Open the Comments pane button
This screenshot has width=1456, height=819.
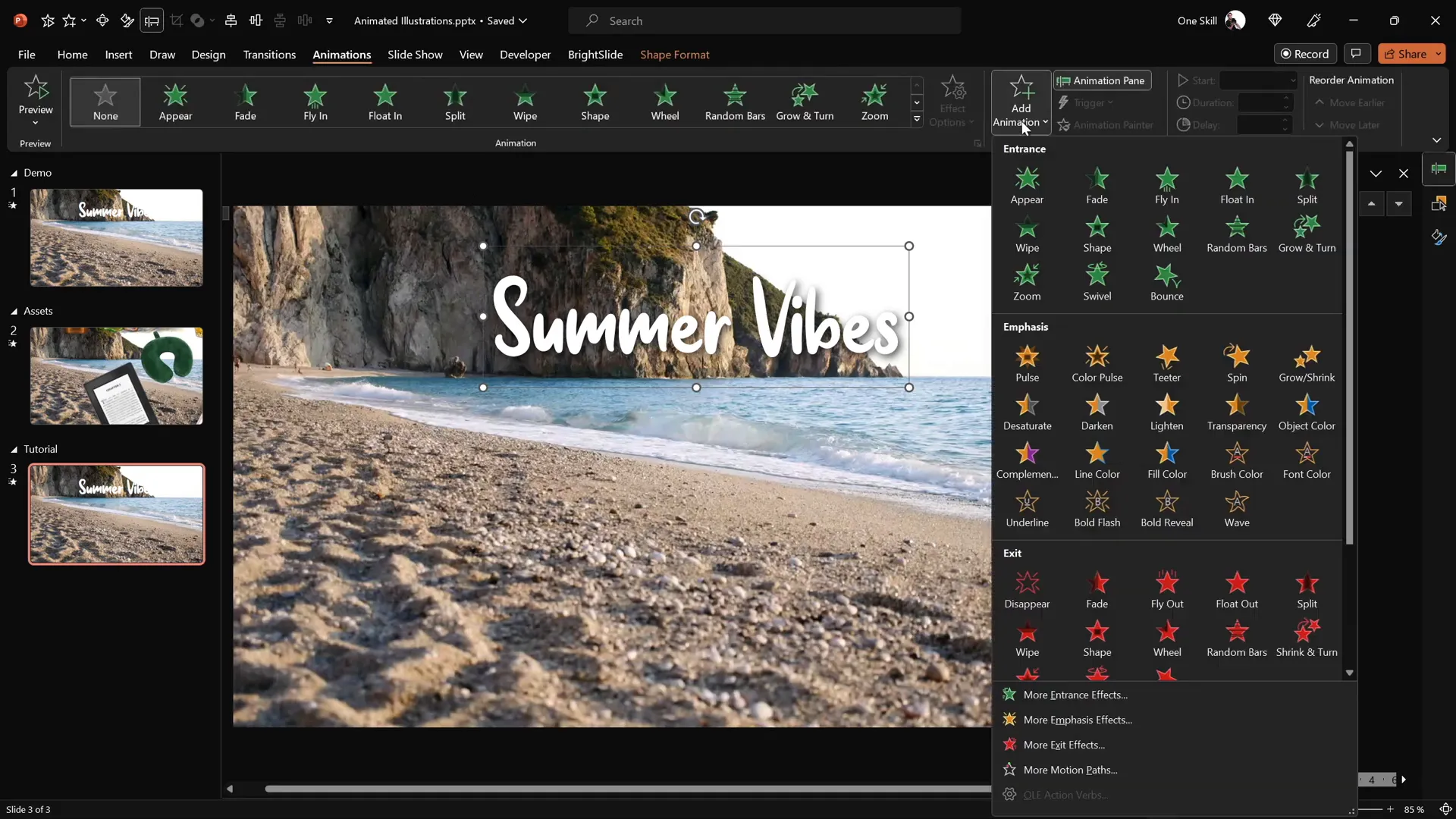click(x=1356, y=54)
